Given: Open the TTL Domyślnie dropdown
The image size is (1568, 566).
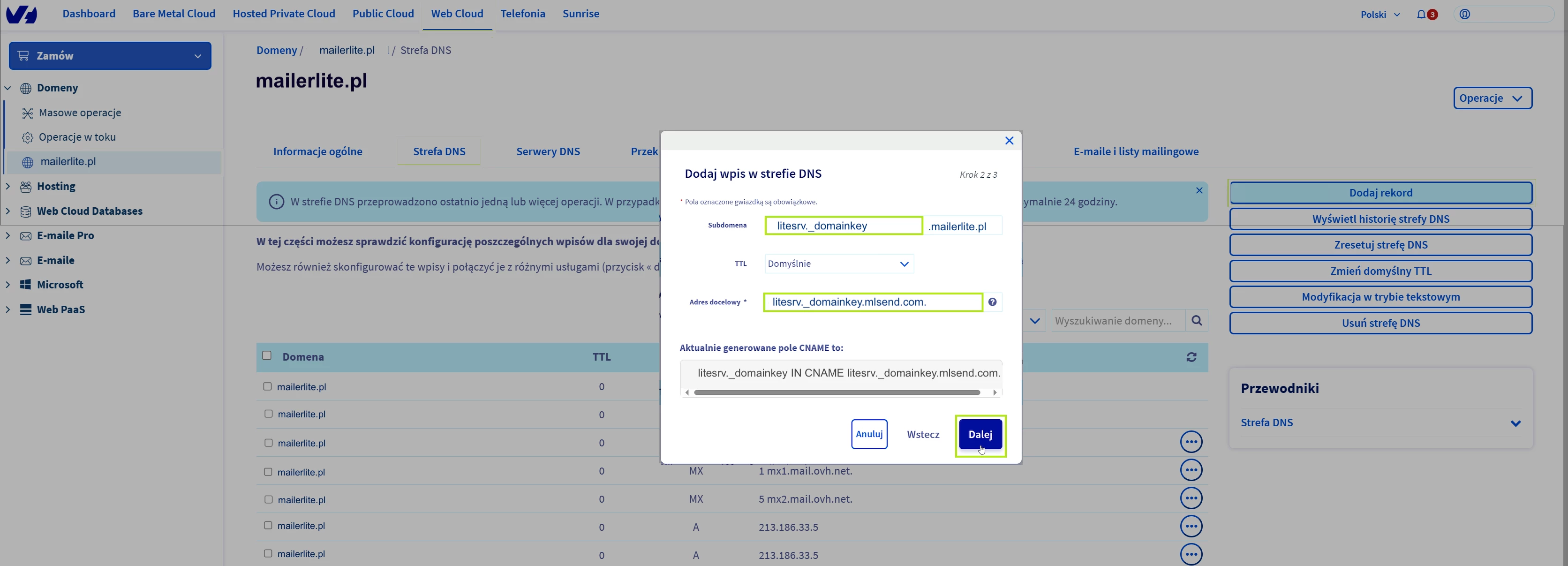Looking at the screenshot, I should tap(839, 264).
